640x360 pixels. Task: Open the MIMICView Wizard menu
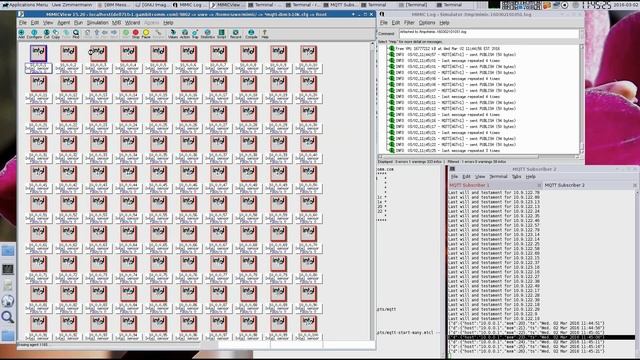pos(132,23)
